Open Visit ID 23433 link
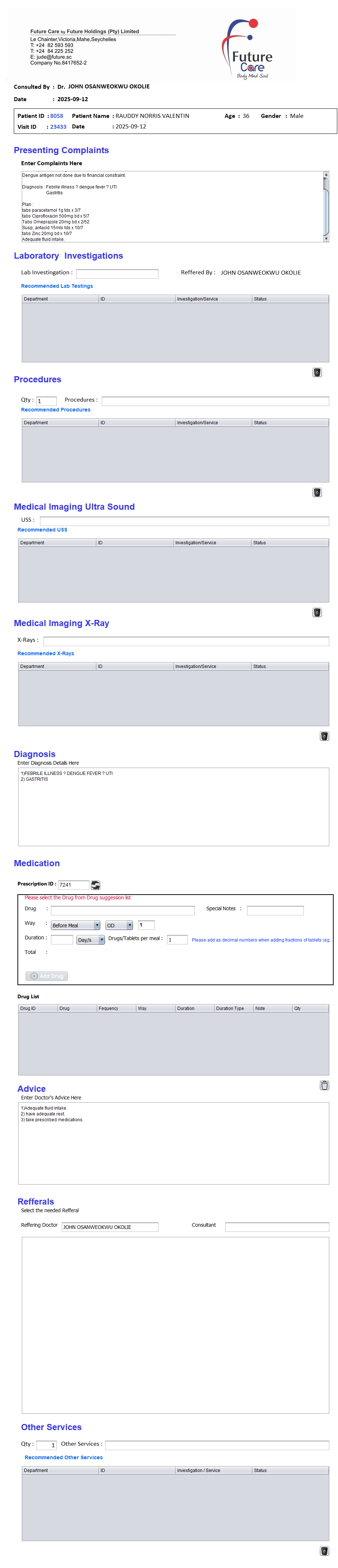The height and width of the screenshot is (1568, 338). (x=59, y=127)
